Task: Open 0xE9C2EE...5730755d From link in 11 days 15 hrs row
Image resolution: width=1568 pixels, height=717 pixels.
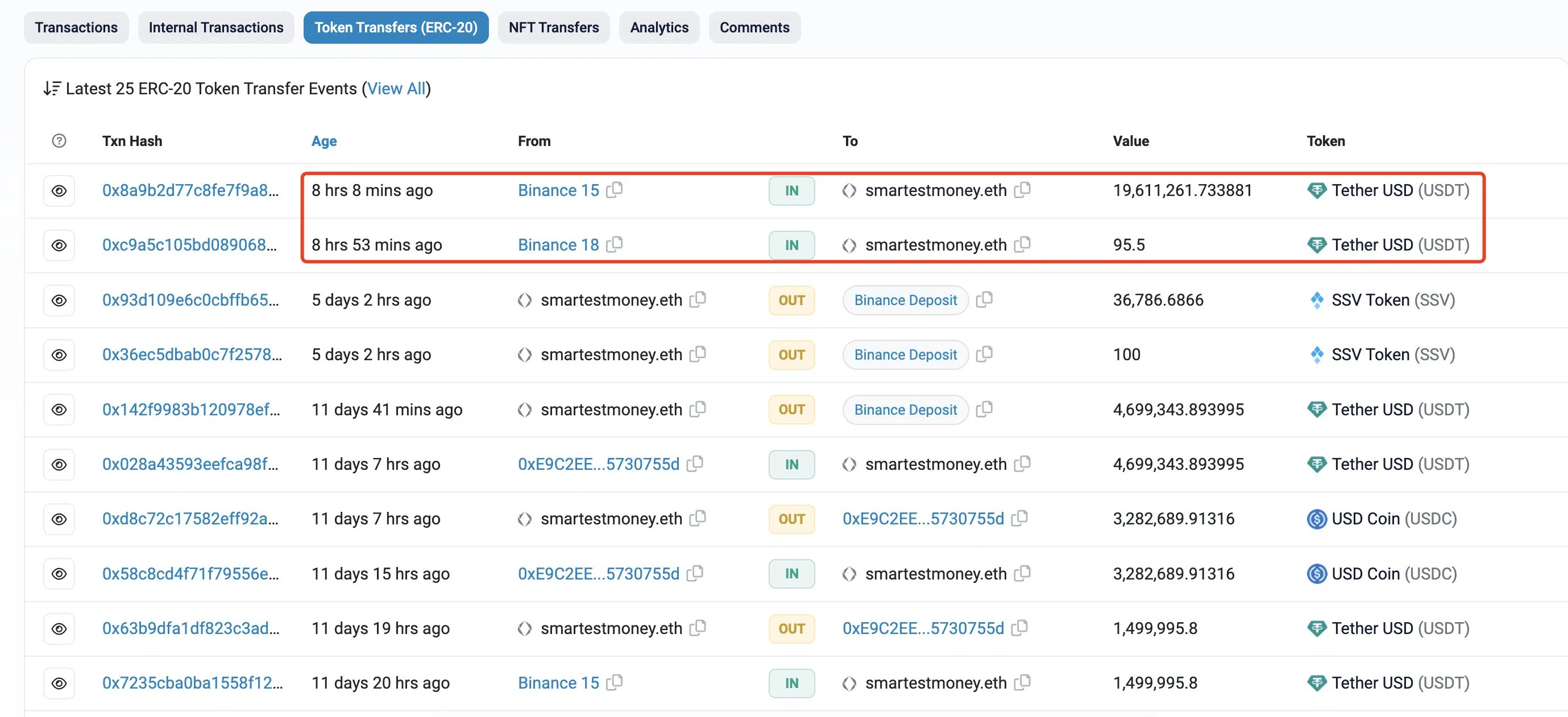Action: point(598,573)
